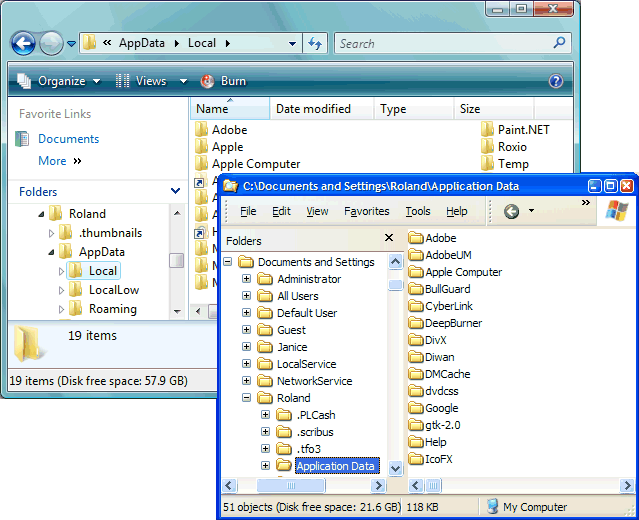Click the Documents favorite link
Screen dimensions: 639x520
pyautogui.click(x=68, y=139)
